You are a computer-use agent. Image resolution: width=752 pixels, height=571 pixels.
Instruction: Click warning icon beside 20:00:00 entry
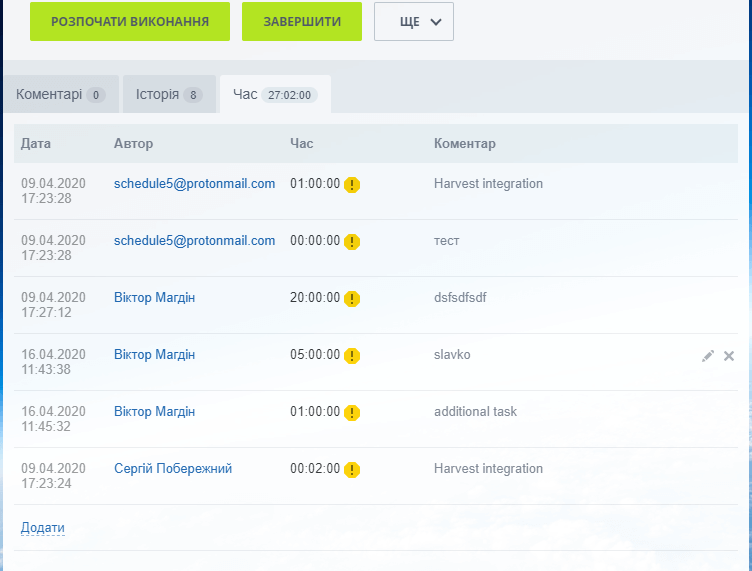[x=352, y=299]
